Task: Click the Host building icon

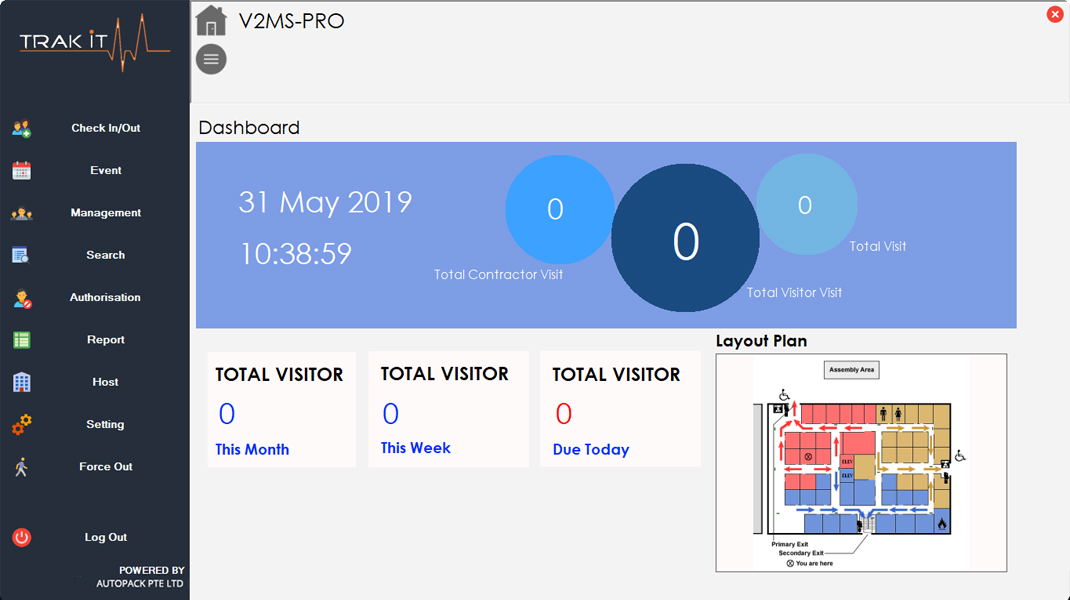Action: click(x=22, y=382)
